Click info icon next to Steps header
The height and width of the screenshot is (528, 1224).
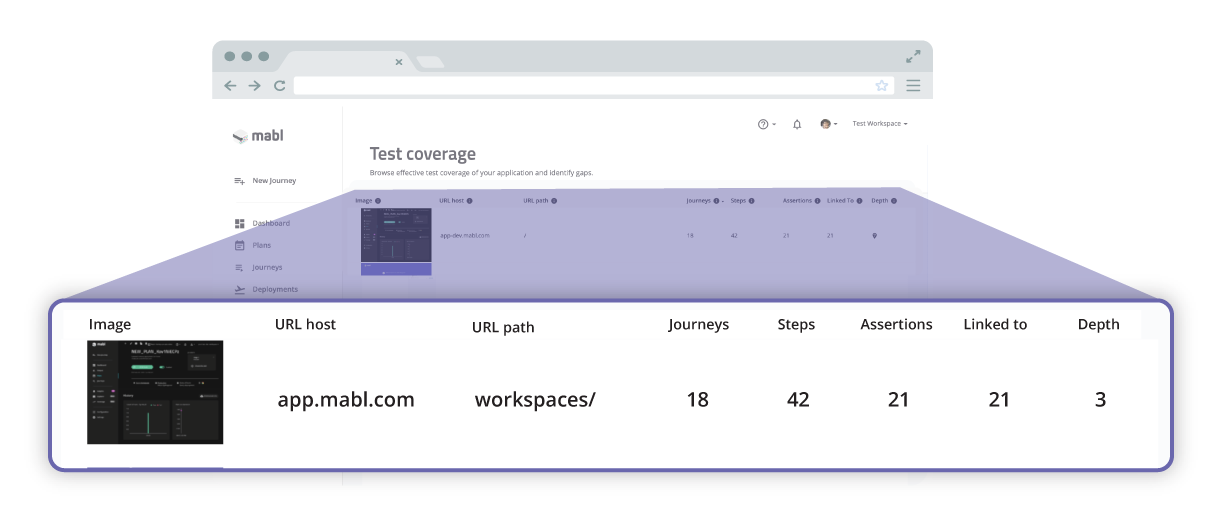click(x=752, y=201)
